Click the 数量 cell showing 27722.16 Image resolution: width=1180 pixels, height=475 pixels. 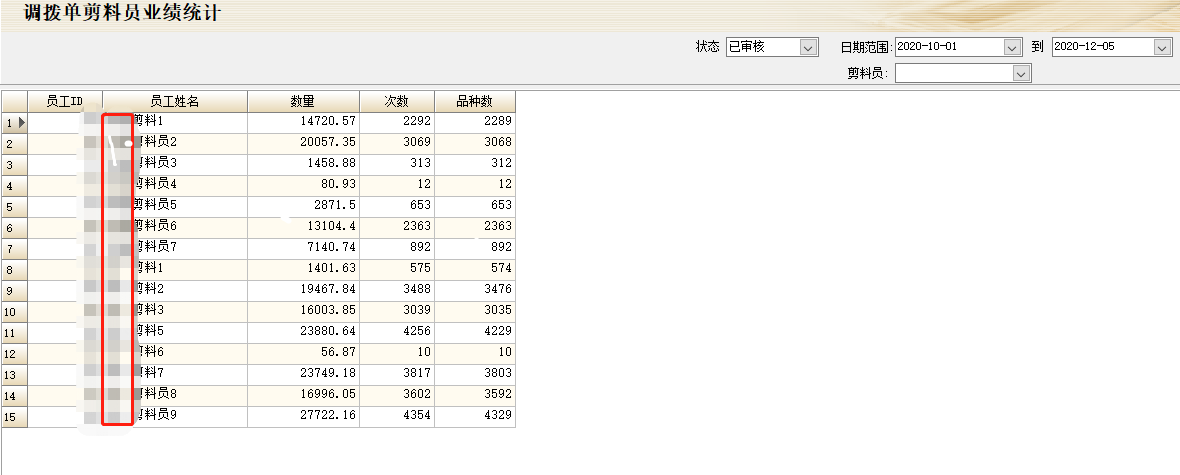pyautogui.click(x=303, y=416)
